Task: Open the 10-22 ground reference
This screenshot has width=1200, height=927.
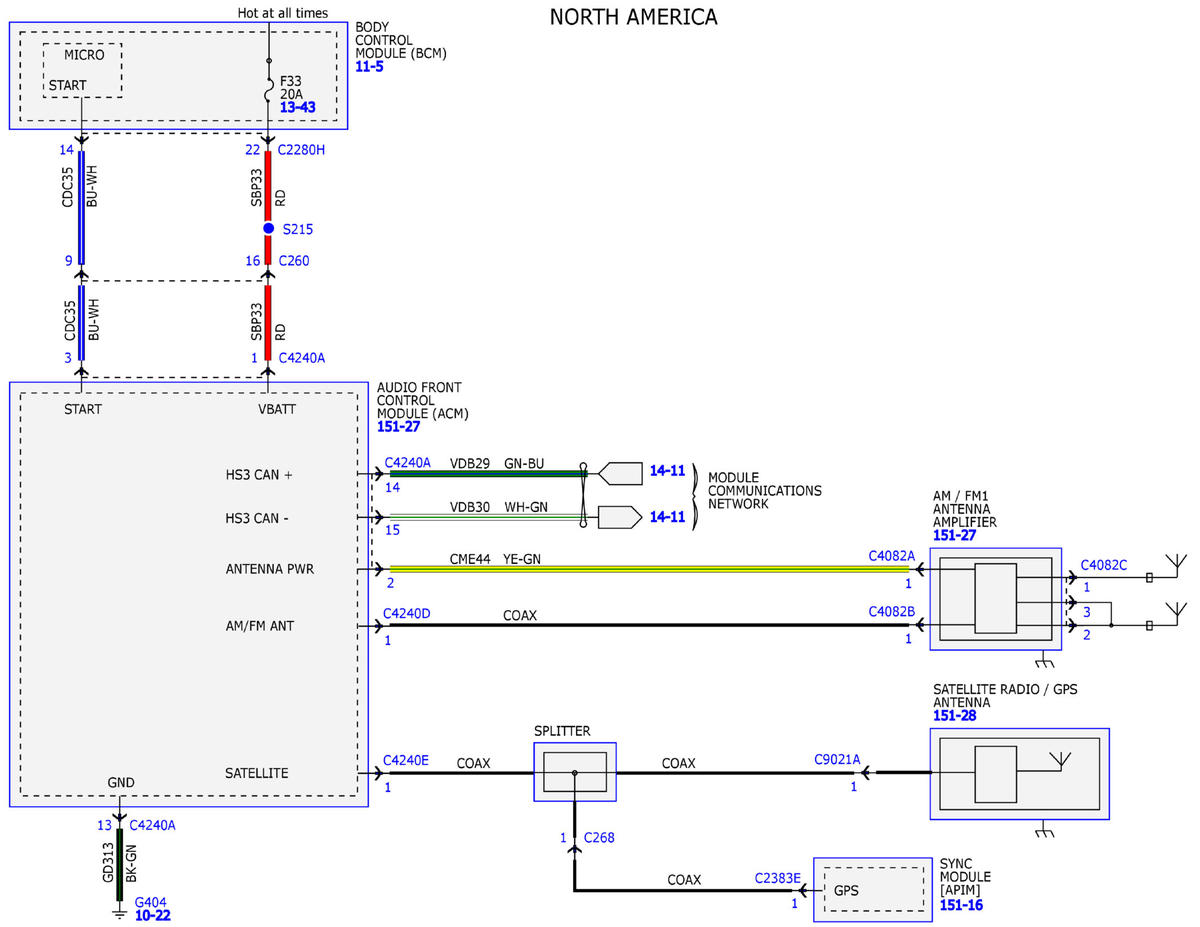Action: tap(153, 914)
